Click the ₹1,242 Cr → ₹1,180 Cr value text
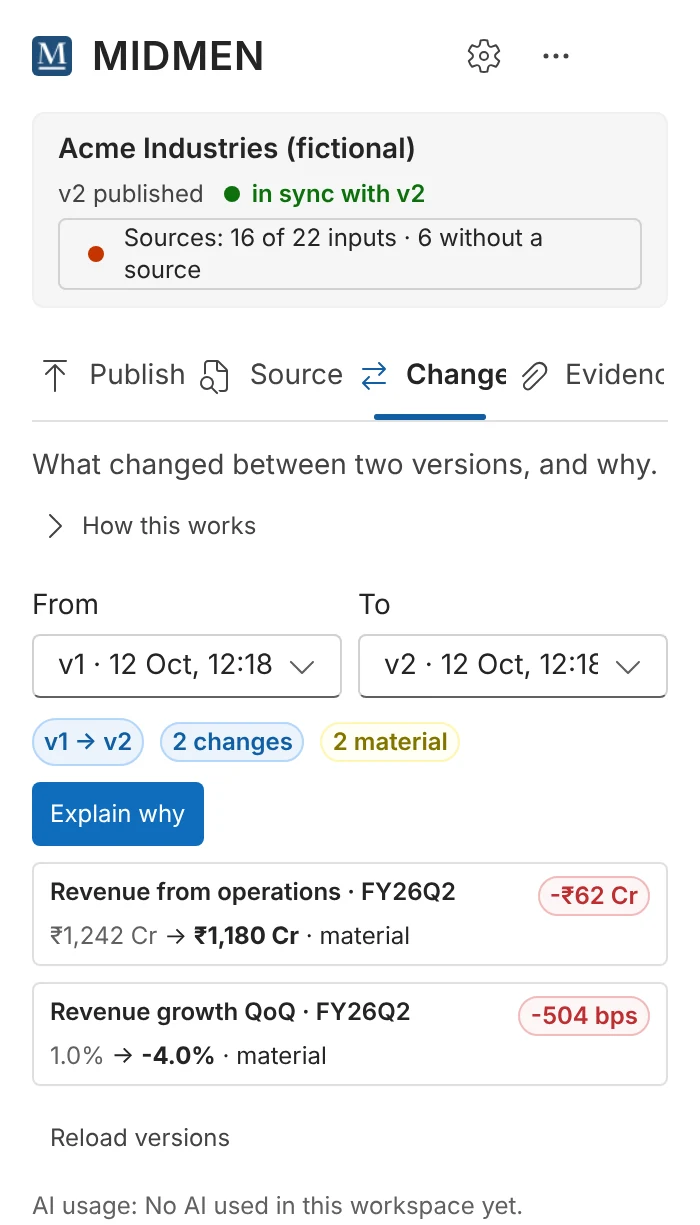The height and width of the screenshot is (1225, 700). (x=175, y=936)
